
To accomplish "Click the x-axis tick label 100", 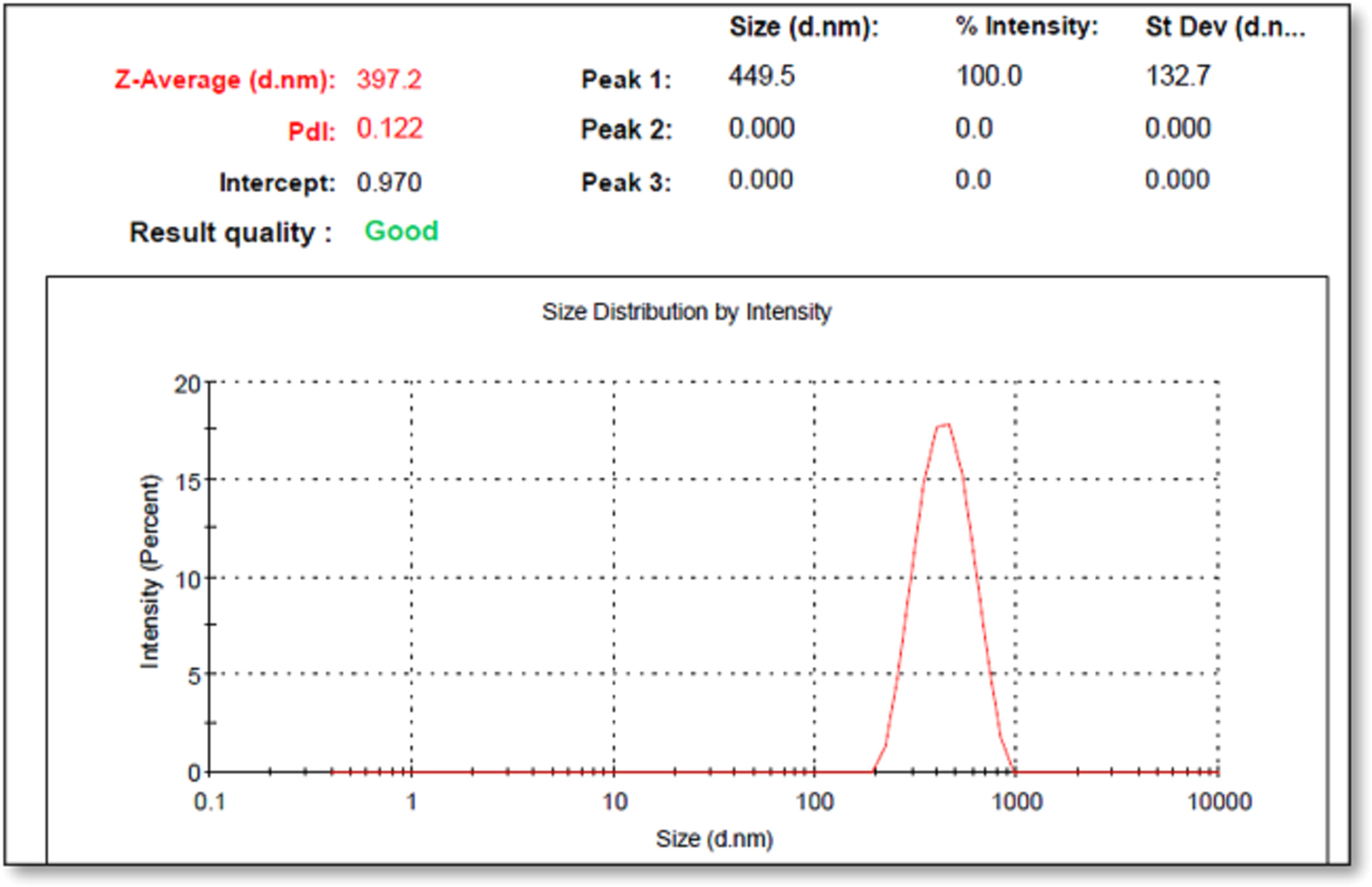I will [x=814, y=802].
